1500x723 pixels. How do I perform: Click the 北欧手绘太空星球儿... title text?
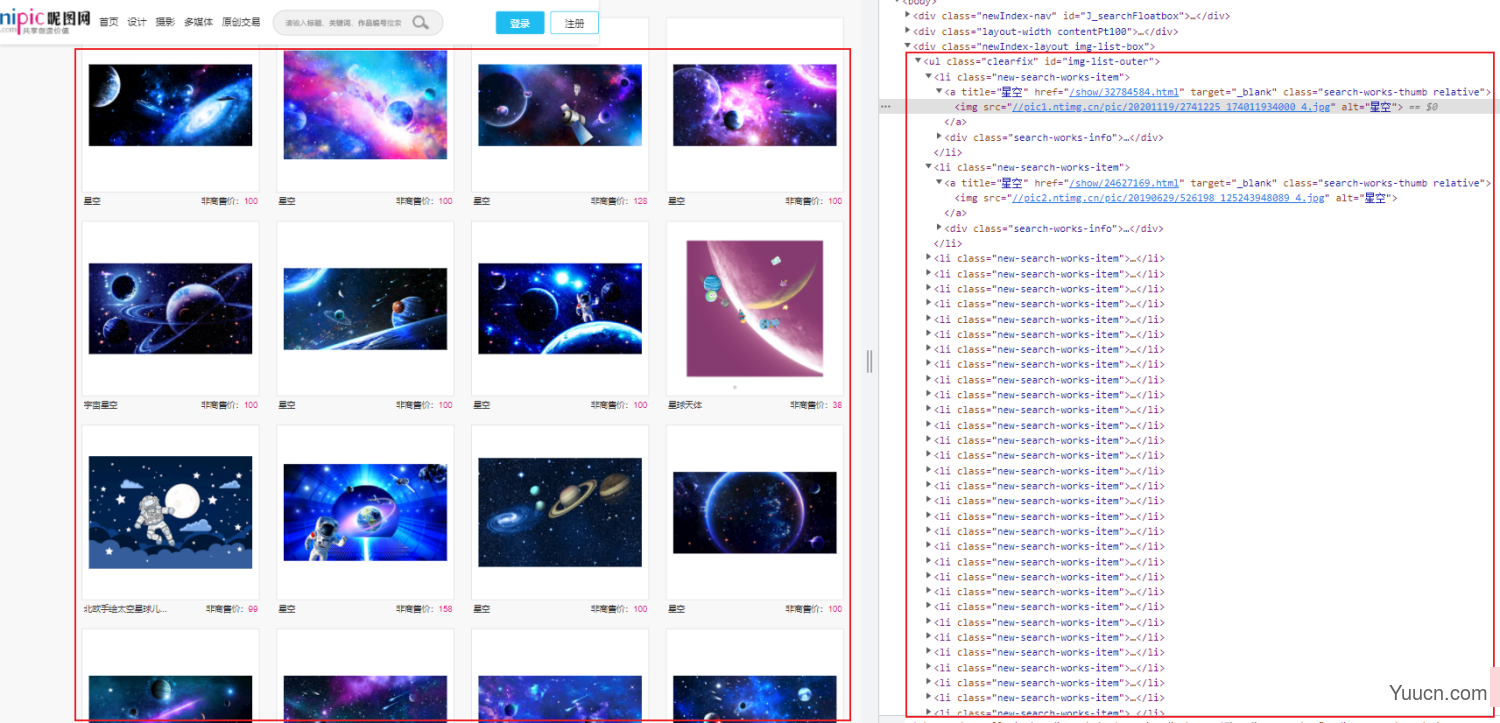point(125,609)
